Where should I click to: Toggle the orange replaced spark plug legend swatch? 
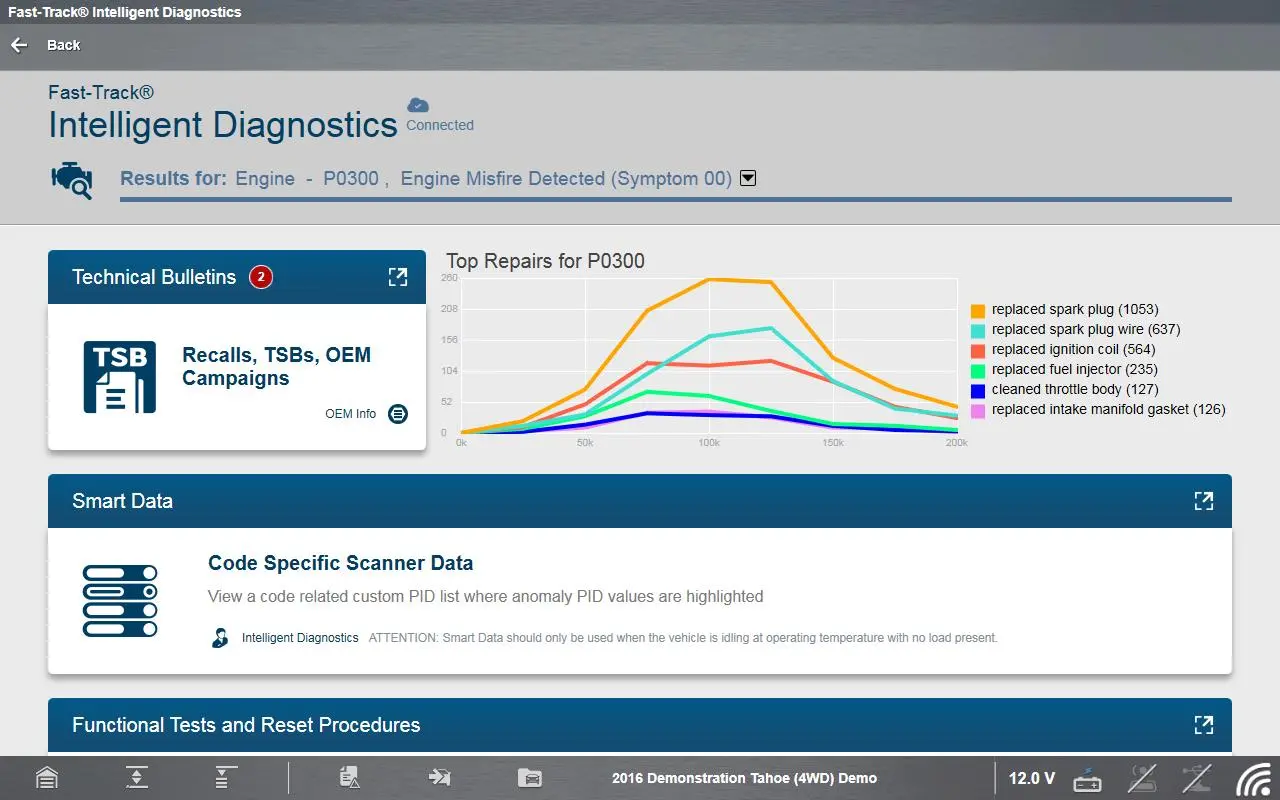point(978,310)
